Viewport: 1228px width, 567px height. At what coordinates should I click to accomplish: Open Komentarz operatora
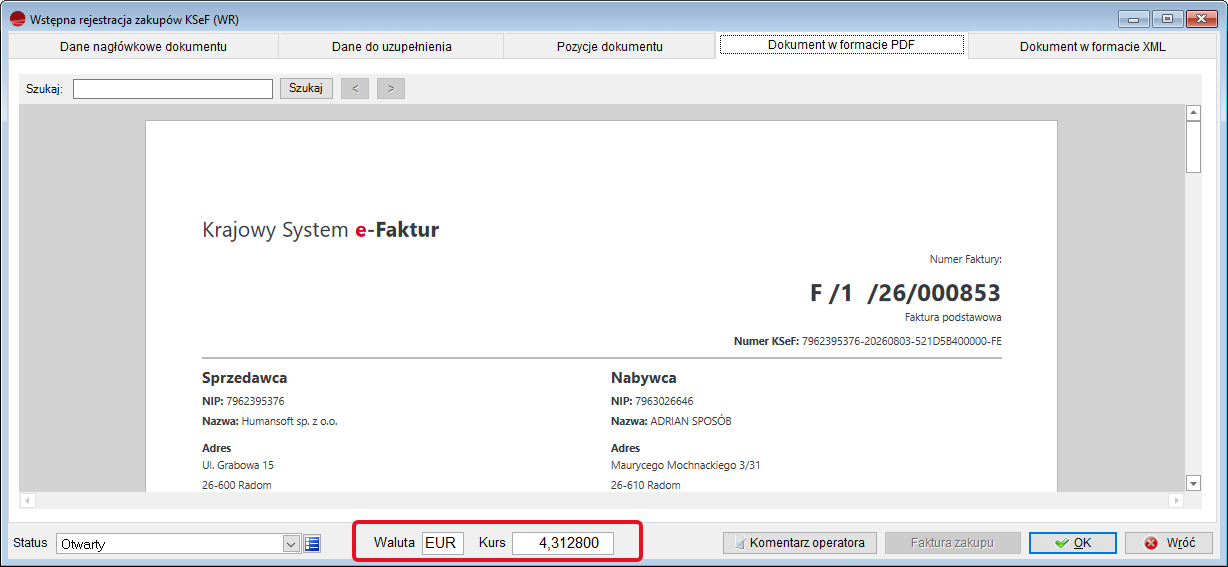click(x=800, y=543)
